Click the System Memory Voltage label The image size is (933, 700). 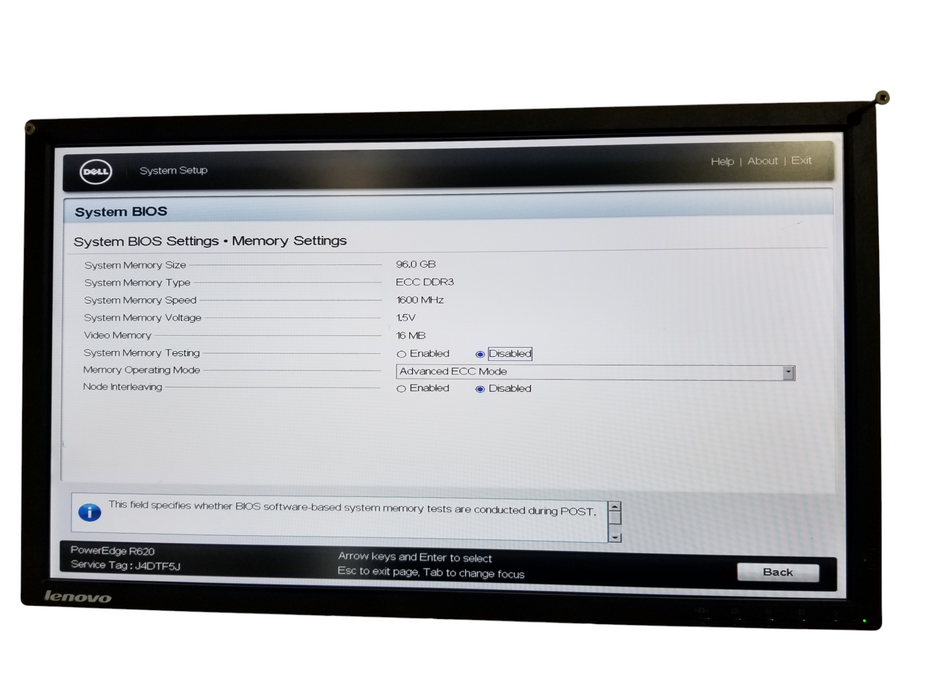(x=143, y=318)
